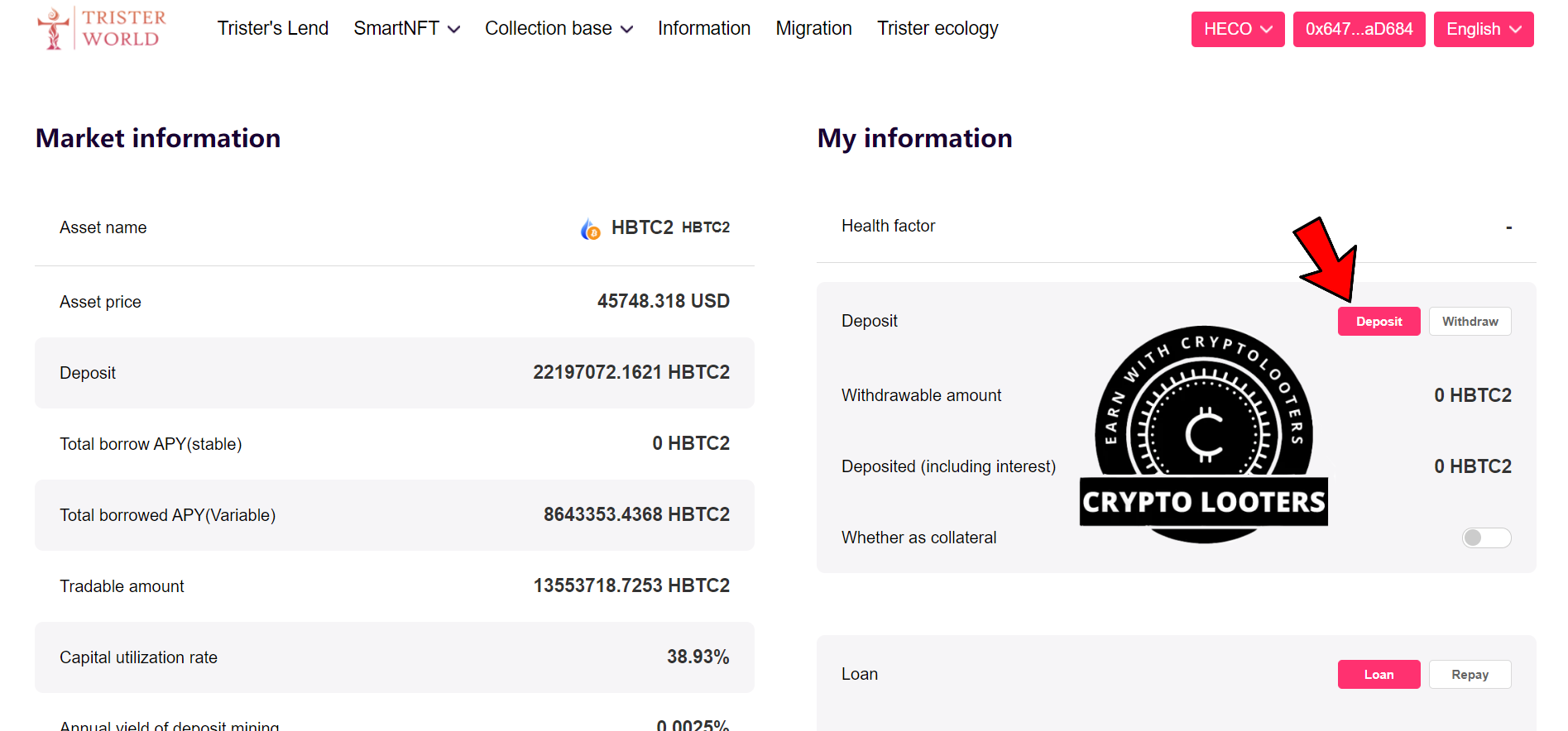This screenshot has width=1568, height=731.
Task: Click the Total borrowed APY(Variable) label
Action: [x=167, y=515]
